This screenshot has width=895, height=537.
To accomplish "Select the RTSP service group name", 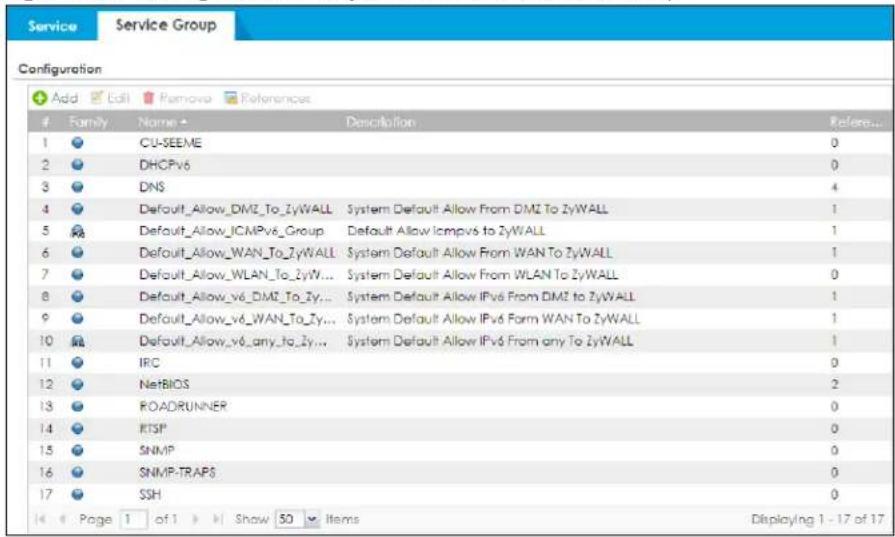I will [x=153, y=428].
